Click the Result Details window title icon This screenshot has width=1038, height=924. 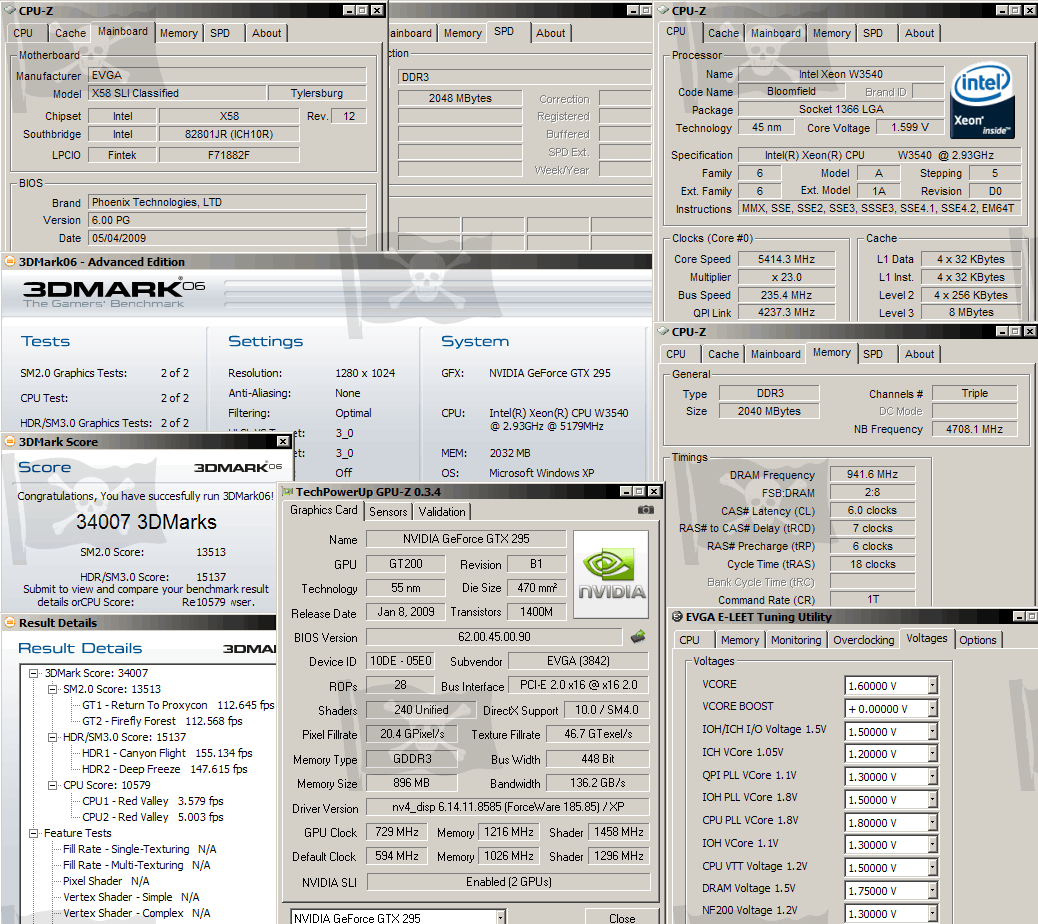coord(10,622)
